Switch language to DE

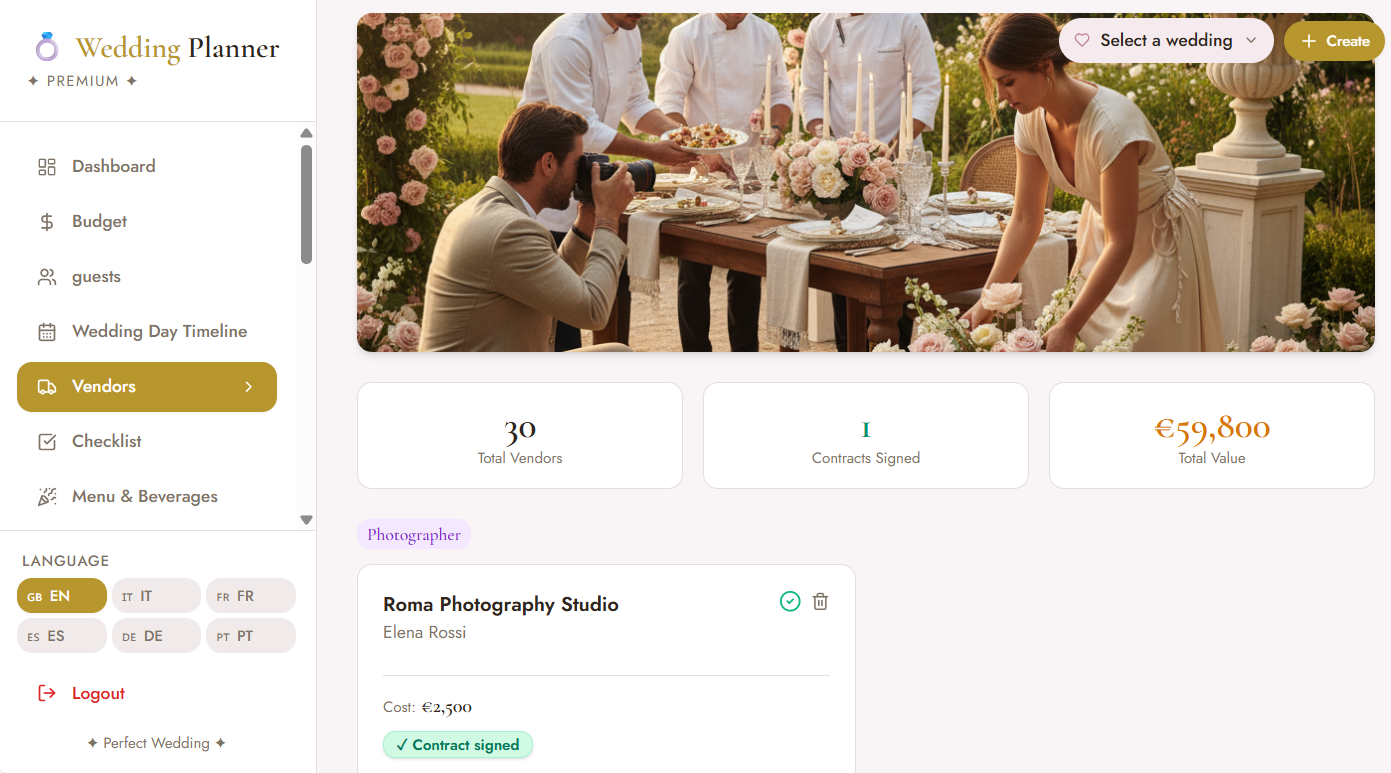click(156, 636)
